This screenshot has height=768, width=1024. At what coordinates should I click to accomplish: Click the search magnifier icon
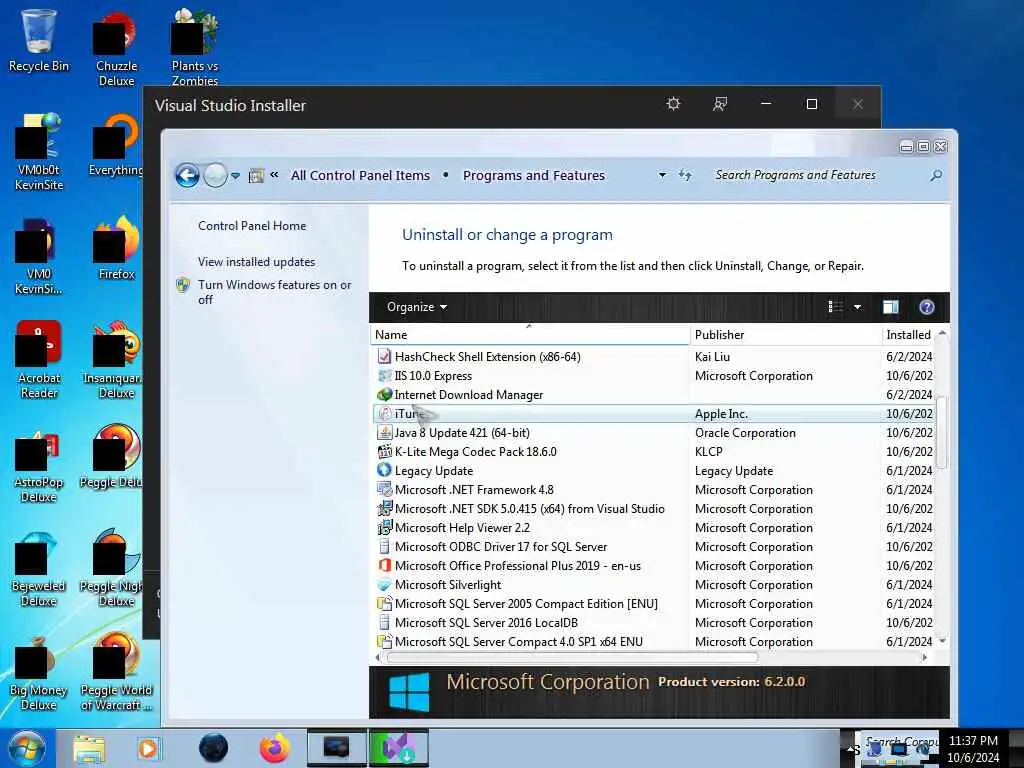[x=936, y=175]
